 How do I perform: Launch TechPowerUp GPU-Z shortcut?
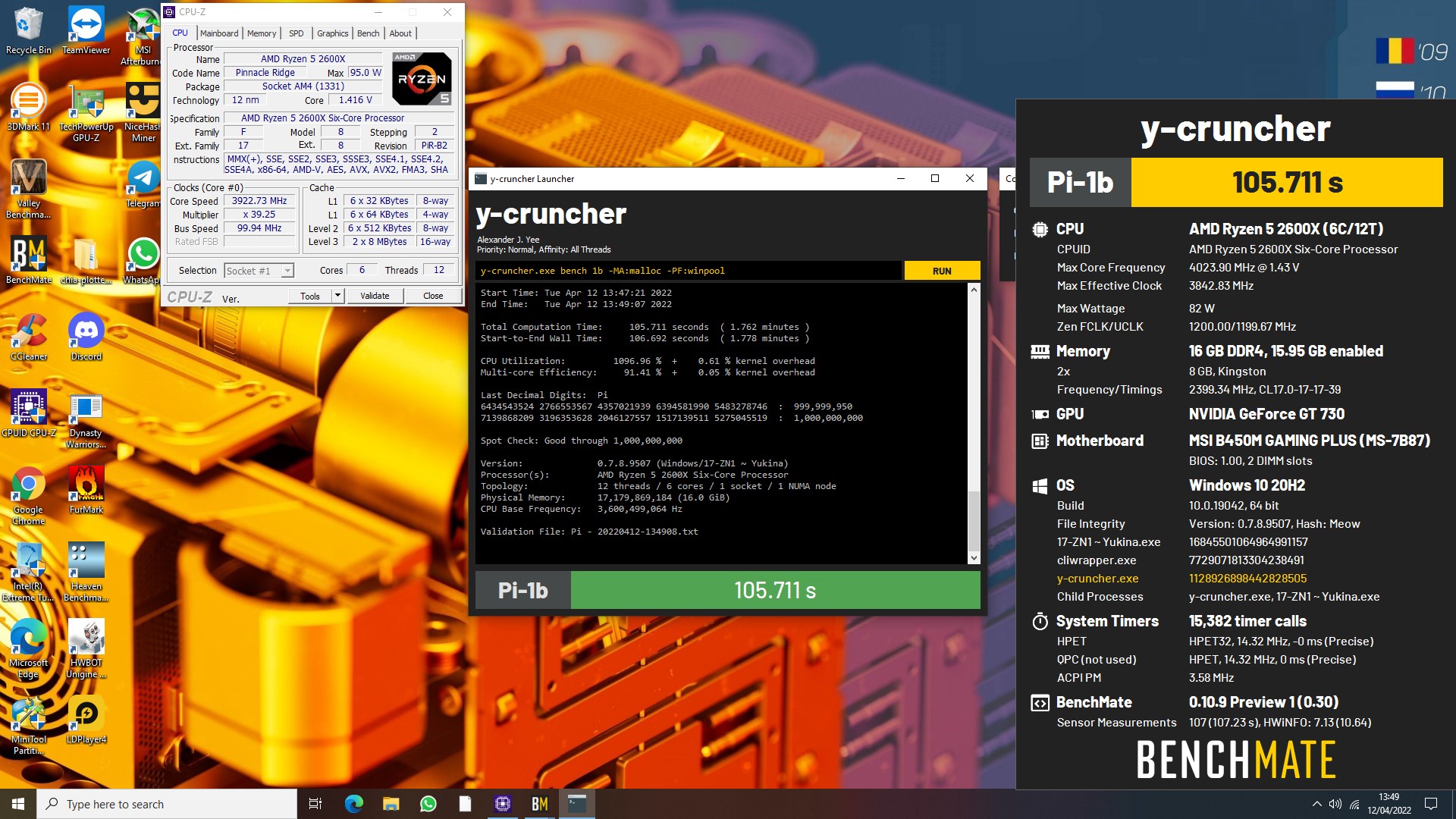coord(86,112)
